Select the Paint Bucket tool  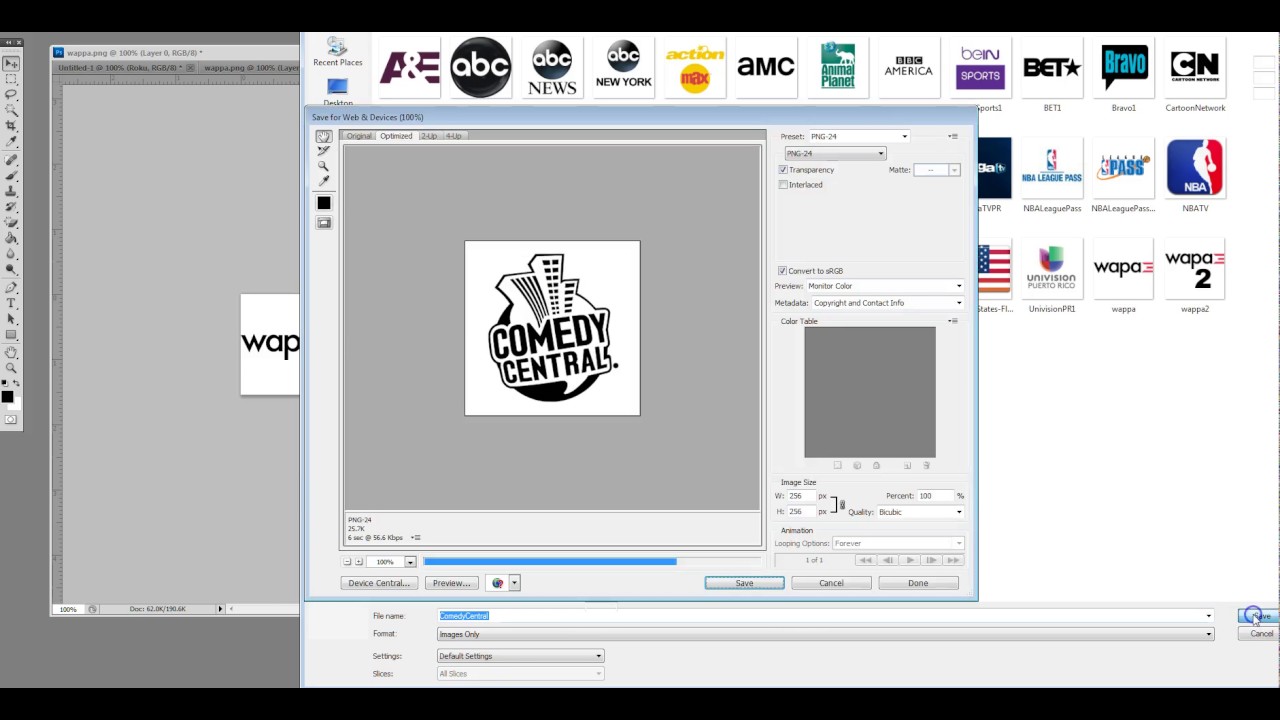tap(11, 238)
